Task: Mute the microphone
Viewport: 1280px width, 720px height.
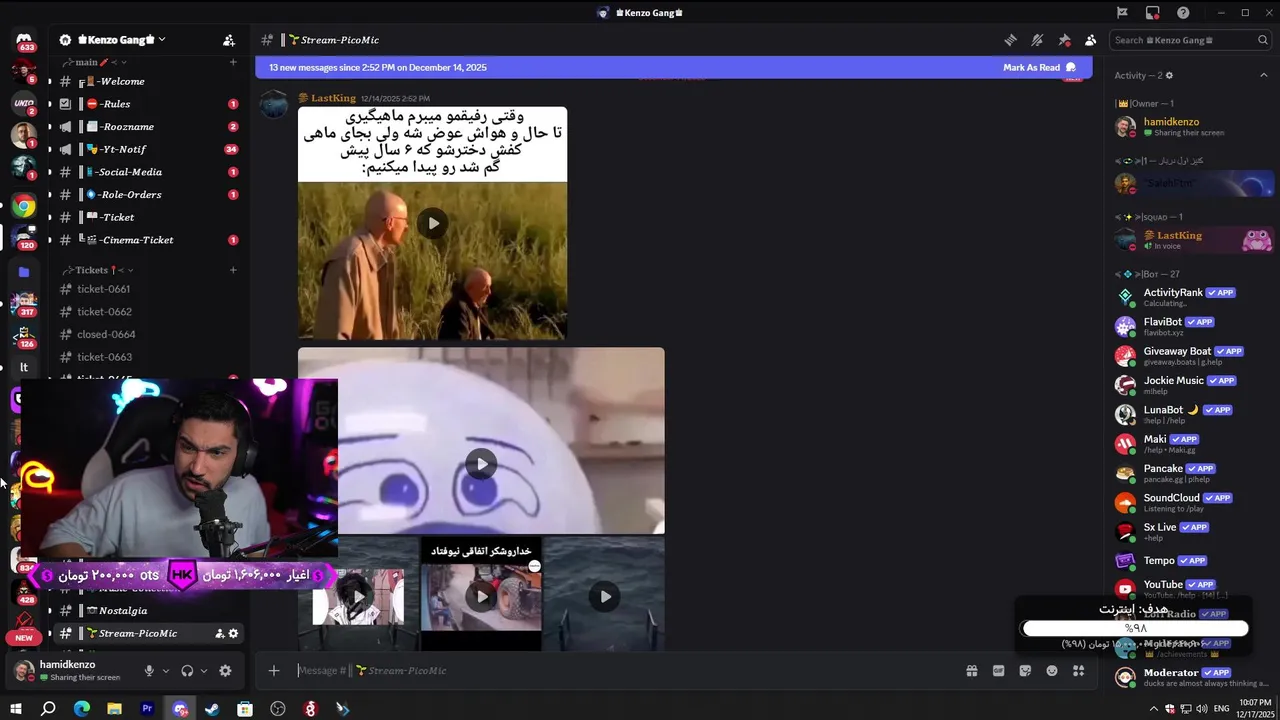Action: click(149, 671)
